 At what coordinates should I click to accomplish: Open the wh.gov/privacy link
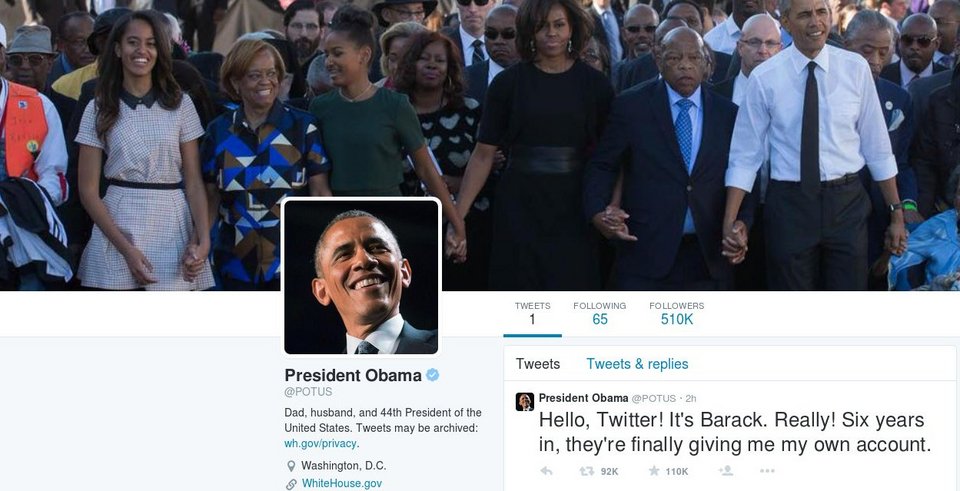click(x=321, y=443)
